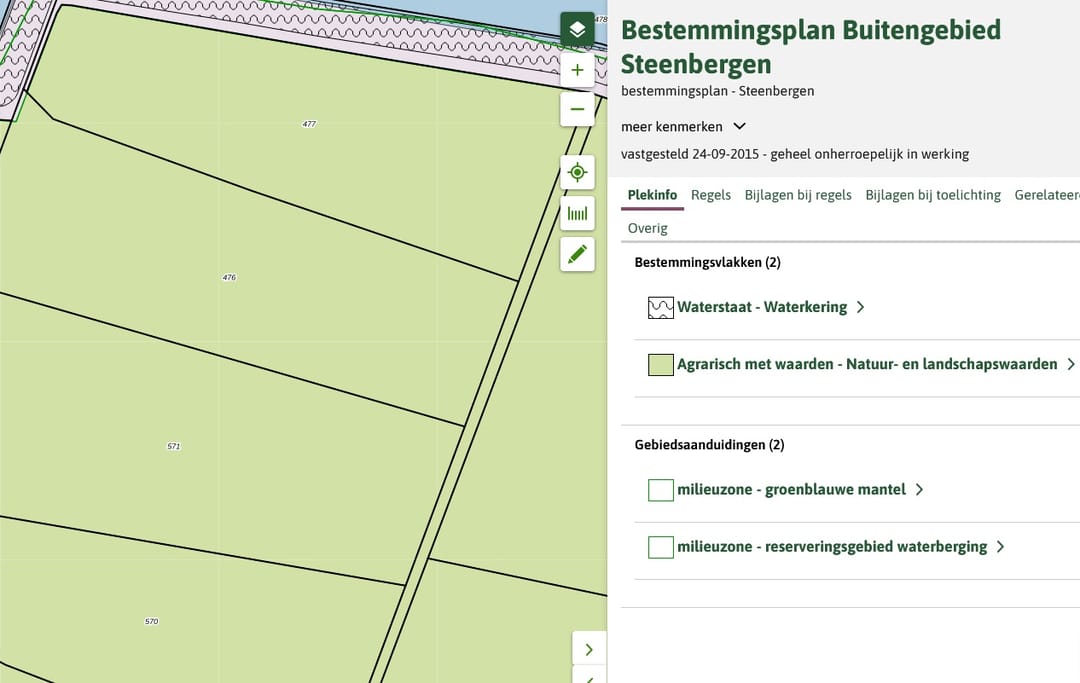Click the Waterstaat wave pattern icon

click(x=660, y=308)
